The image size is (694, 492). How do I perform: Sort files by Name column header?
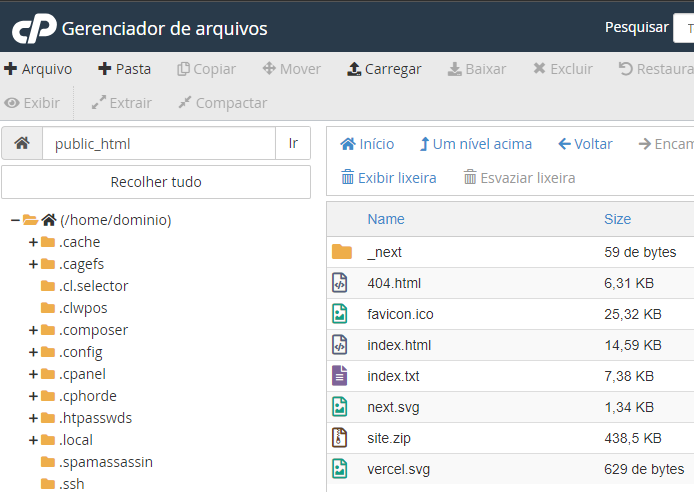coord(386,219)
